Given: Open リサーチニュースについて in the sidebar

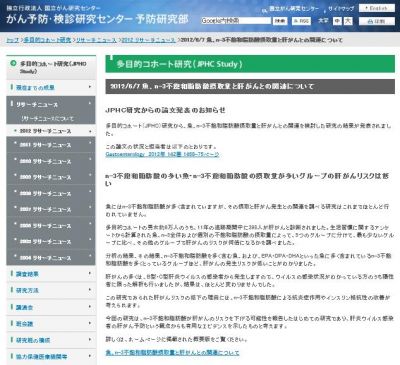Looking at the screenshot, I should pyautogui.click(x=47, y=119).
